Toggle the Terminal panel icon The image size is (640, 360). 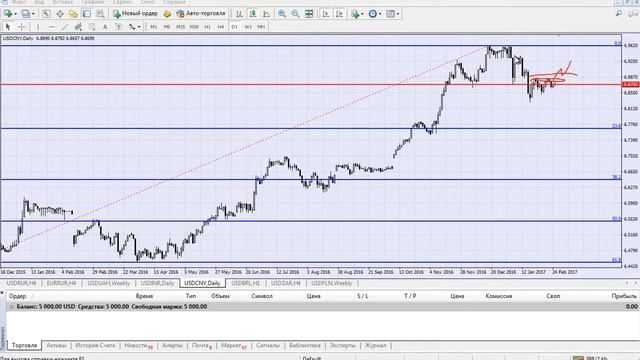(87, 14)
